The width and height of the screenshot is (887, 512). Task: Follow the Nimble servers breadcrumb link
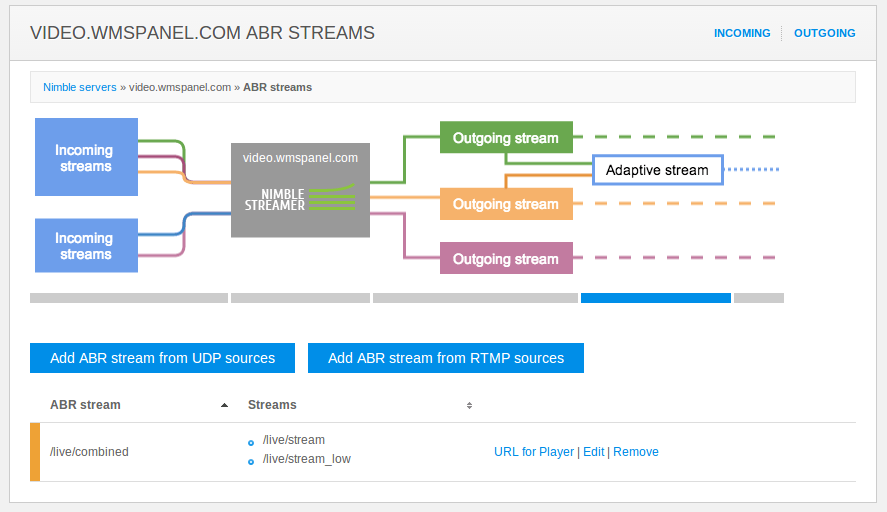coord(80,87)
